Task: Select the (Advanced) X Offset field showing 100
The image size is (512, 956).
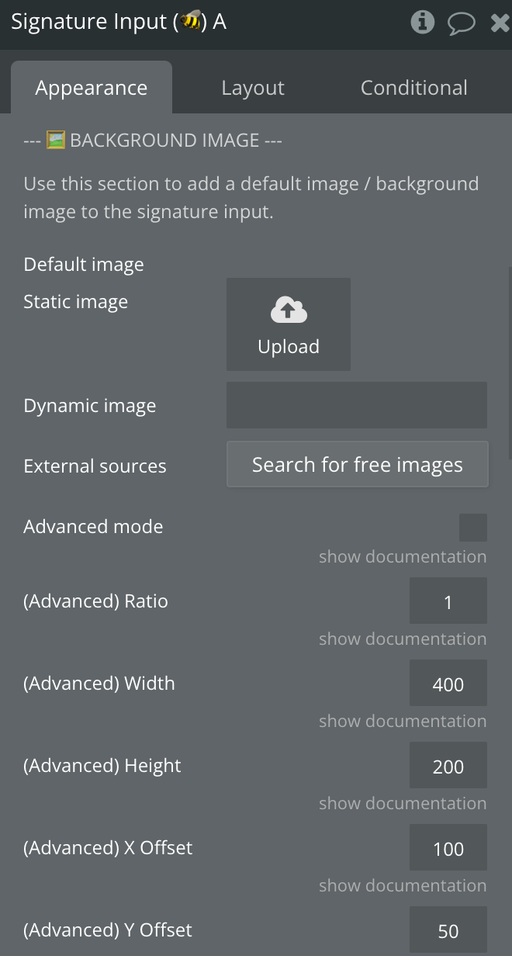Action: pyautogui.click(x=448, y=848)
